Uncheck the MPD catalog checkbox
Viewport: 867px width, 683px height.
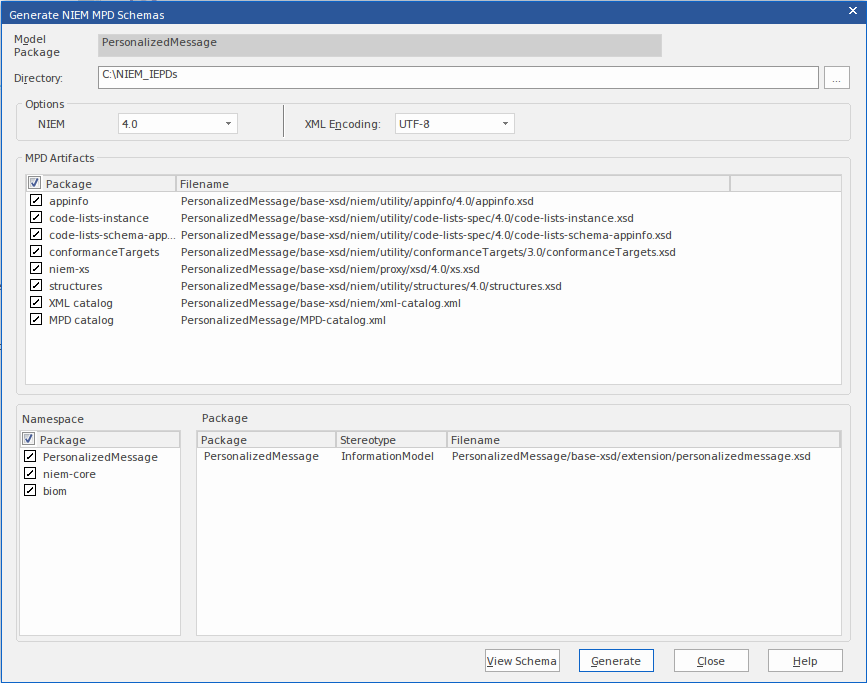click(36, 320)
